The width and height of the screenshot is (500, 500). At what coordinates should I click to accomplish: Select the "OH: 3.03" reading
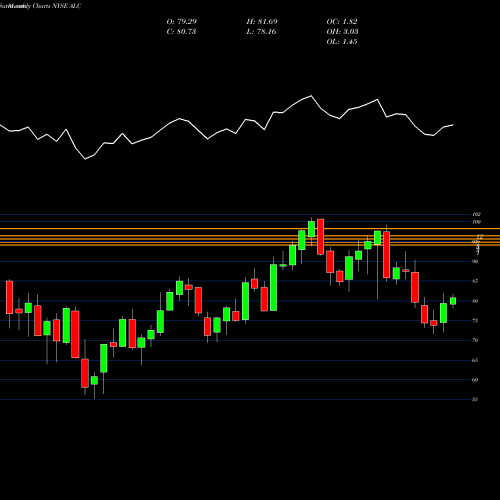[x=342, y=32]
